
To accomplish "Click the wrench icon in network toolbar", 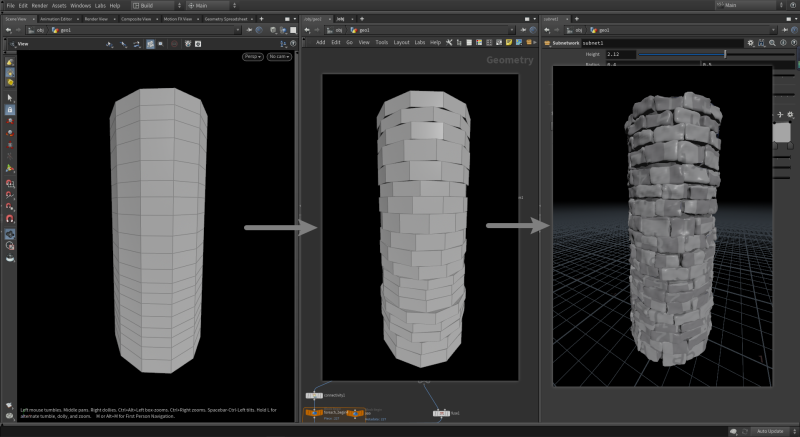I will tap(450, 42).
